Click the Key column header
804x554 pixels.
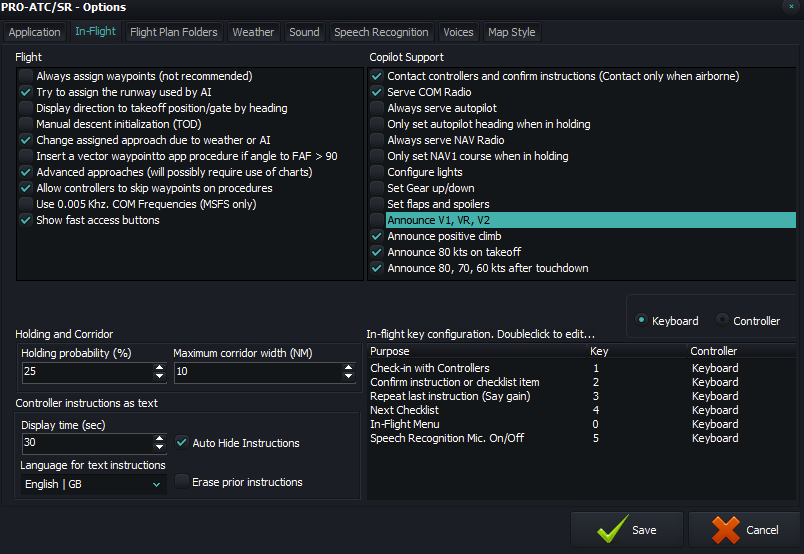click(637, 351)
